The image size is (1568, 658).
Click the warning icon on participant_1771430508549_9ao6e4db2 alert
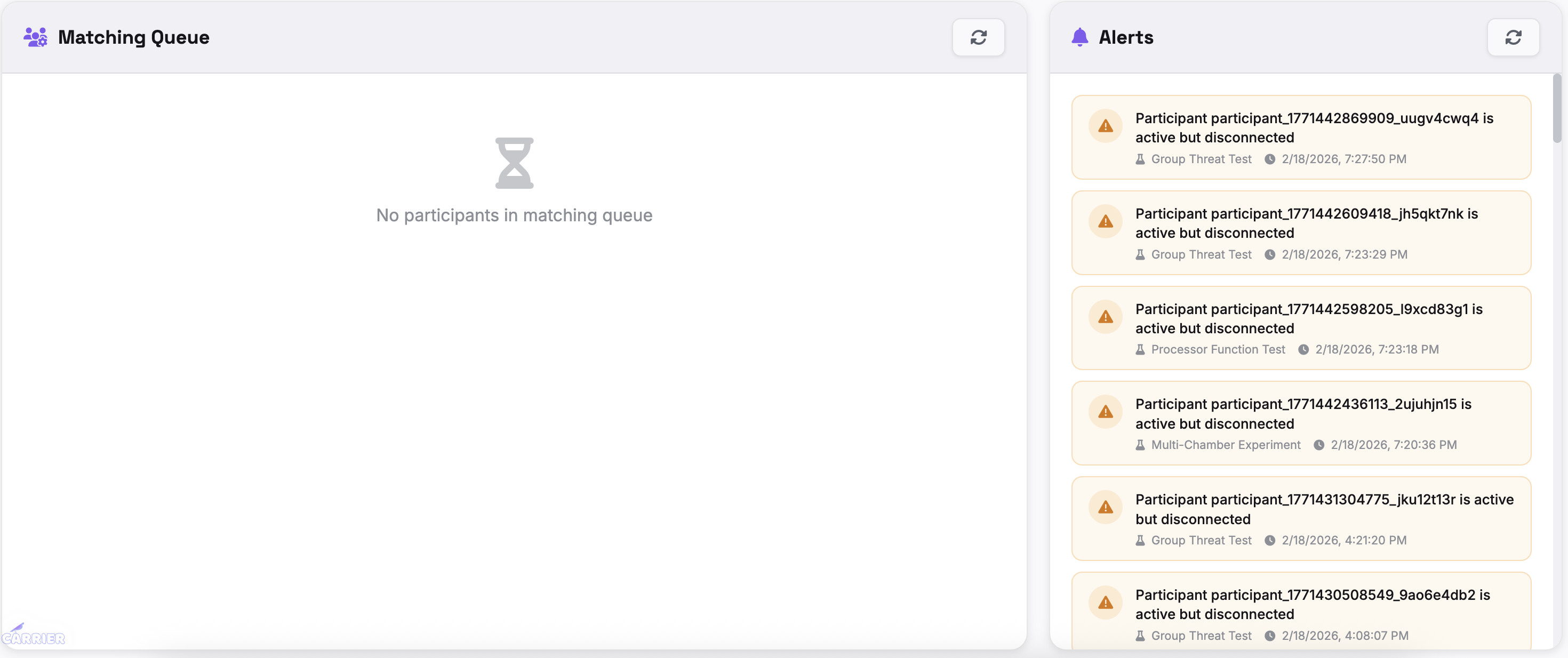point(1106,602)
